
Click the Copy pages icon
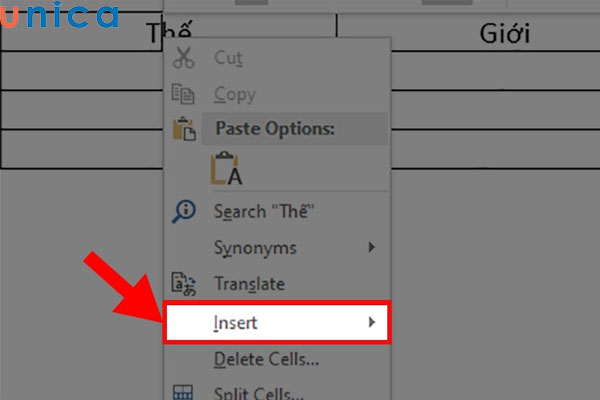[183, 94]
